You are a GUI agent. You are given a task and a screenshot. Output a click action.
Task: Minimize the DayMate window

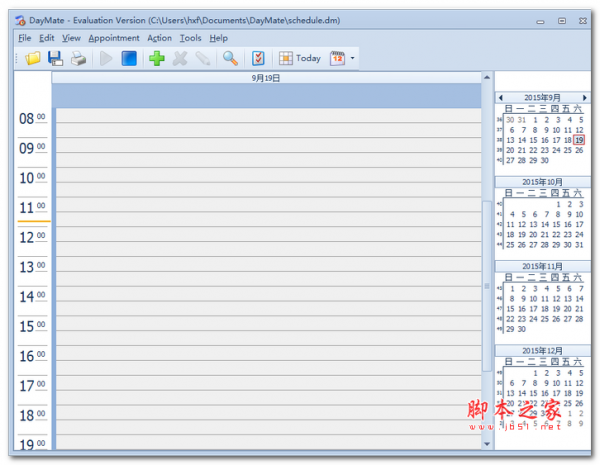coord(540,21)
